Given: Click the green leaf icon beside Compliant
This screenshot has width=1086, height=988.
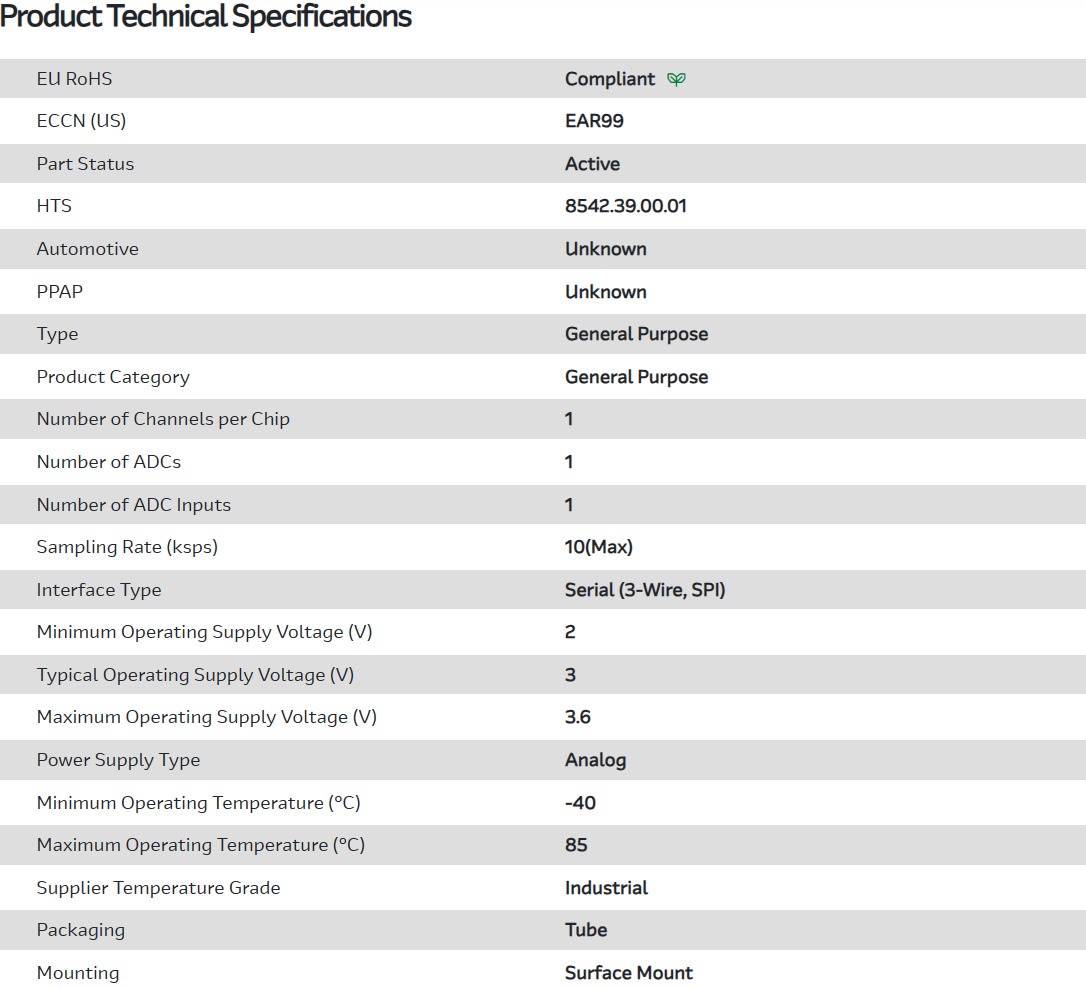Looking at the screenshot, I should coord(677,79).
